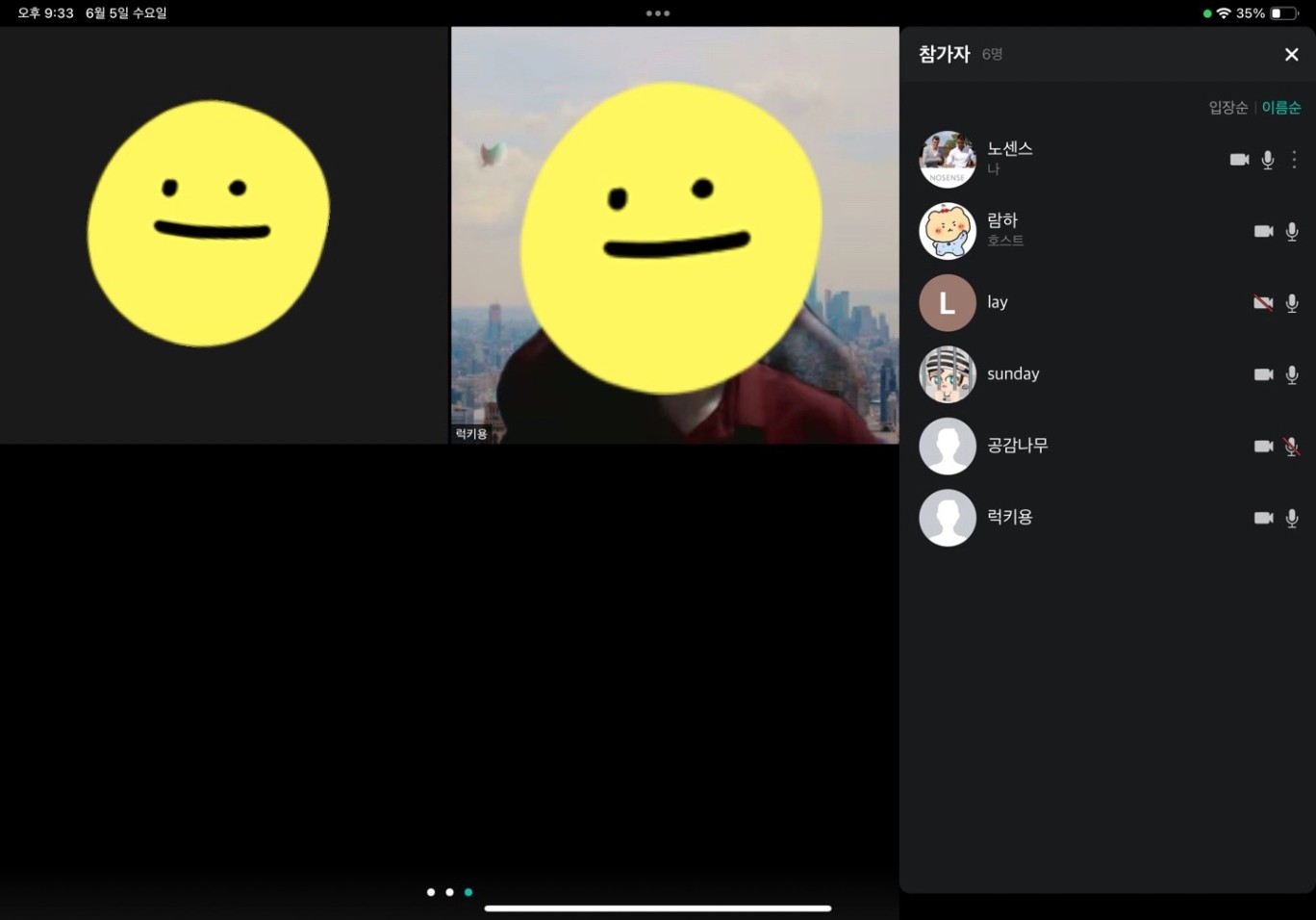Click disabled camera icon for lay
The image size is (1316, 920).
pos(1263,303)
